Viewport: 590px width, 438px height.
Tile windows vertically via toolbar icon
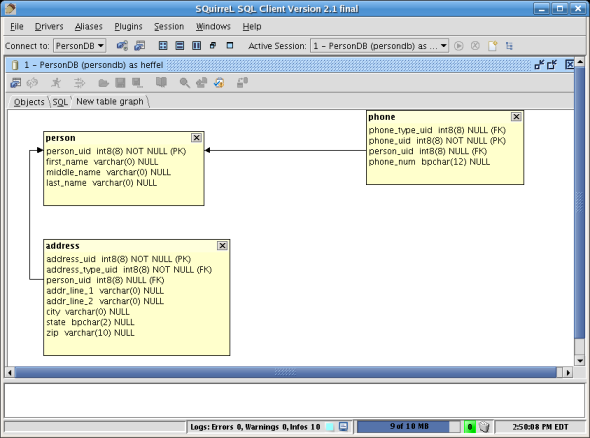tap(196, 46)
